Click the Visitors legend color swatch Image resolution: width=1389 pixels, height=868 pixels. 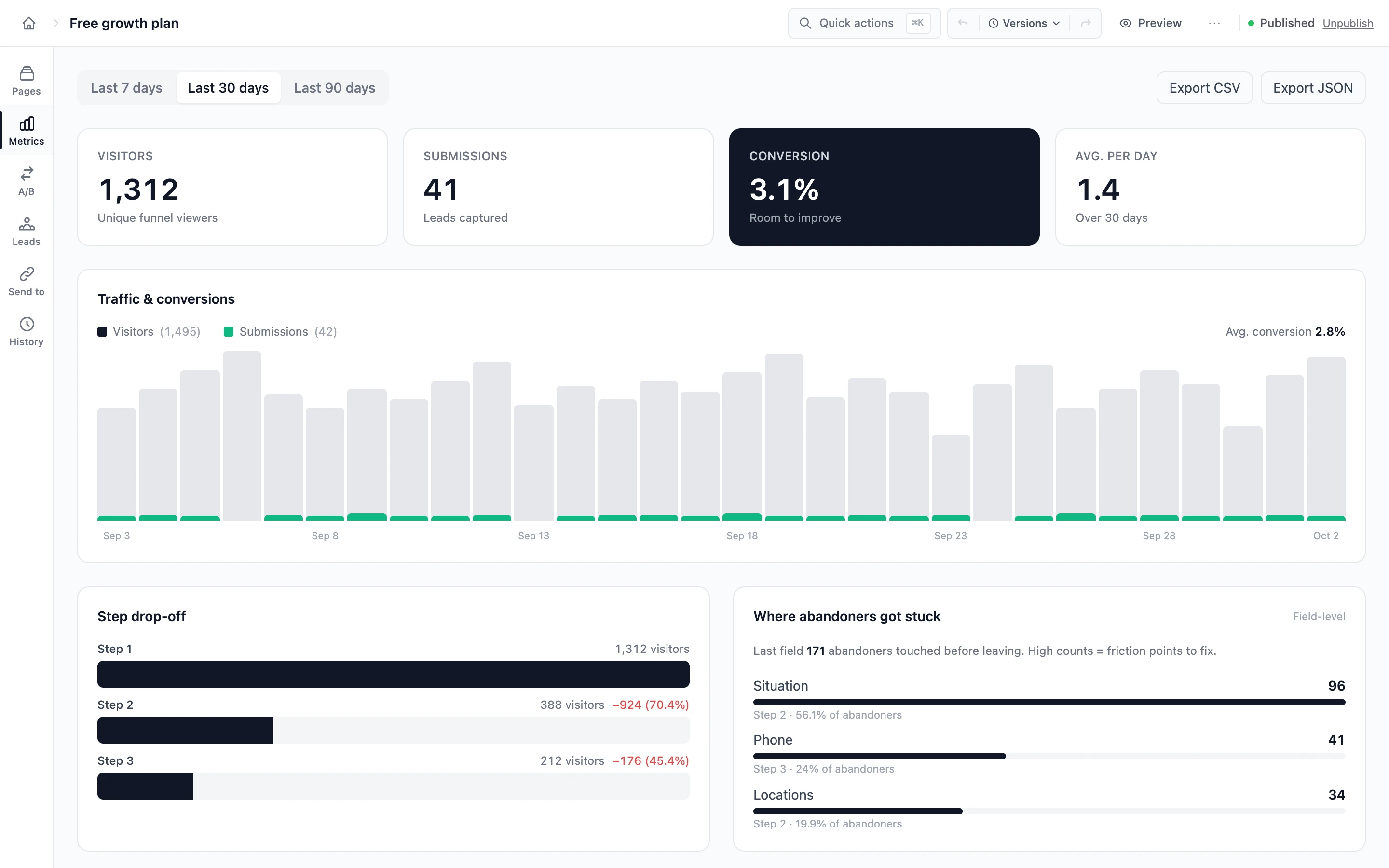tap(102, 332)
